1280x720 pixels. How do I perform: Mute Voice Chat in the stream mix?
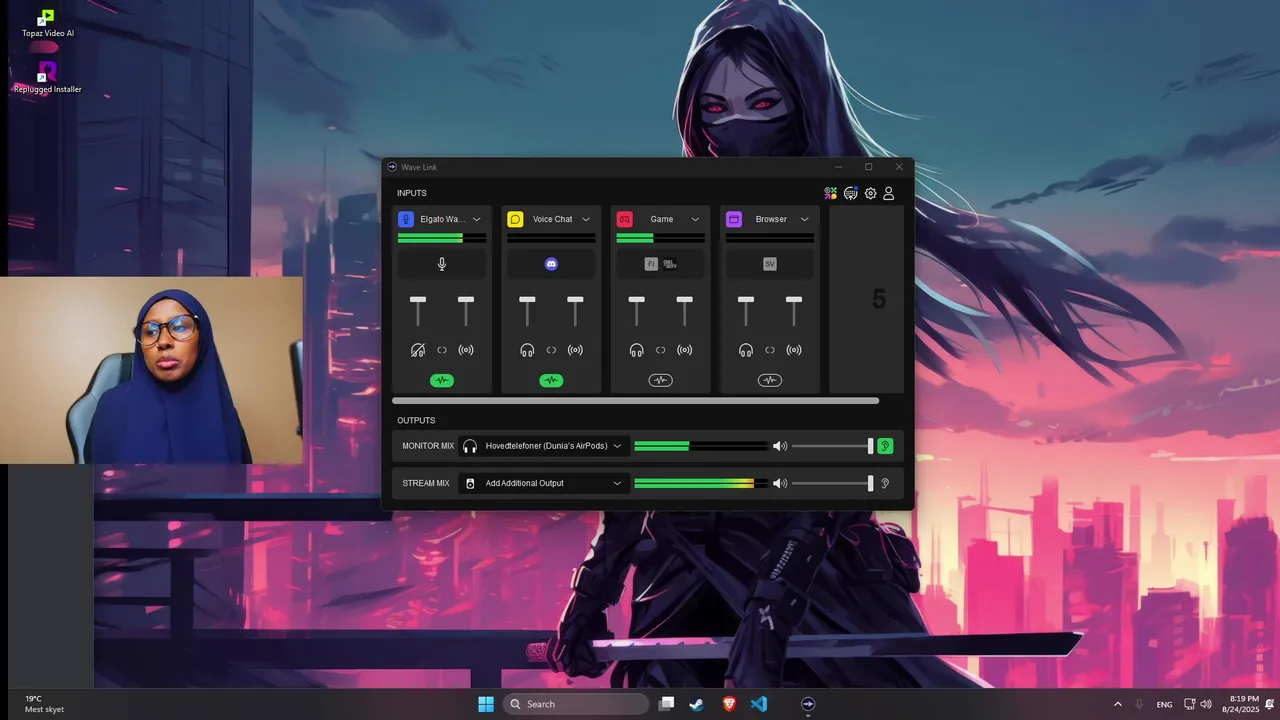coord(575,350)
